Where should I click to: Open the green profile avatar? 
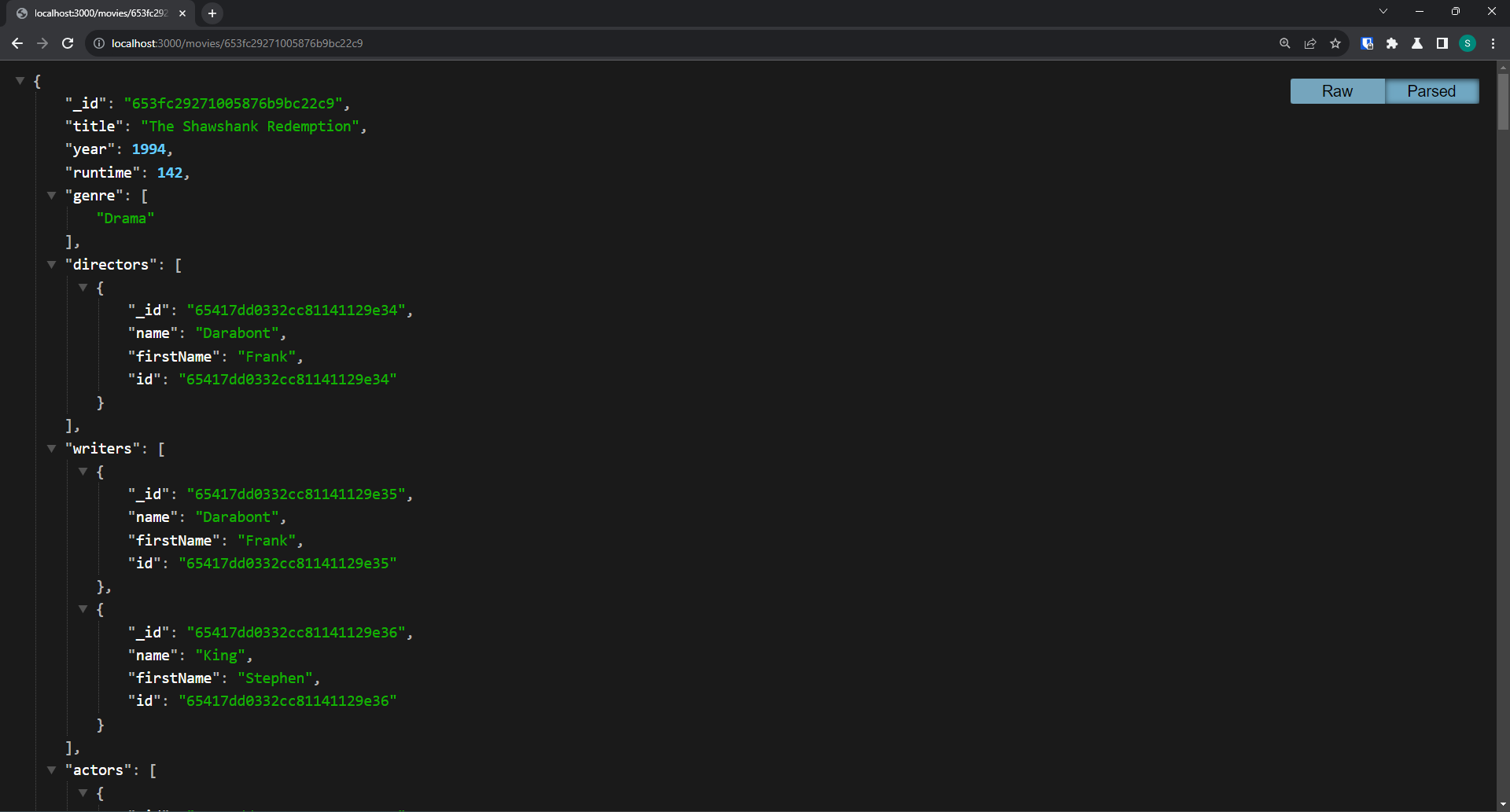(x=1468, y=43)
